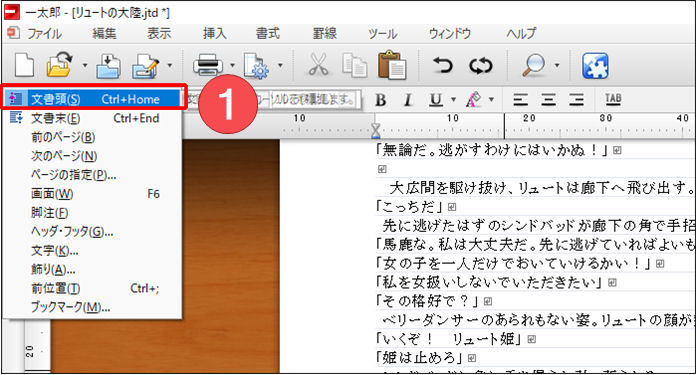Open the 書式 menu
This screenshot has height=375, width=697.
(x=268, y=34)
